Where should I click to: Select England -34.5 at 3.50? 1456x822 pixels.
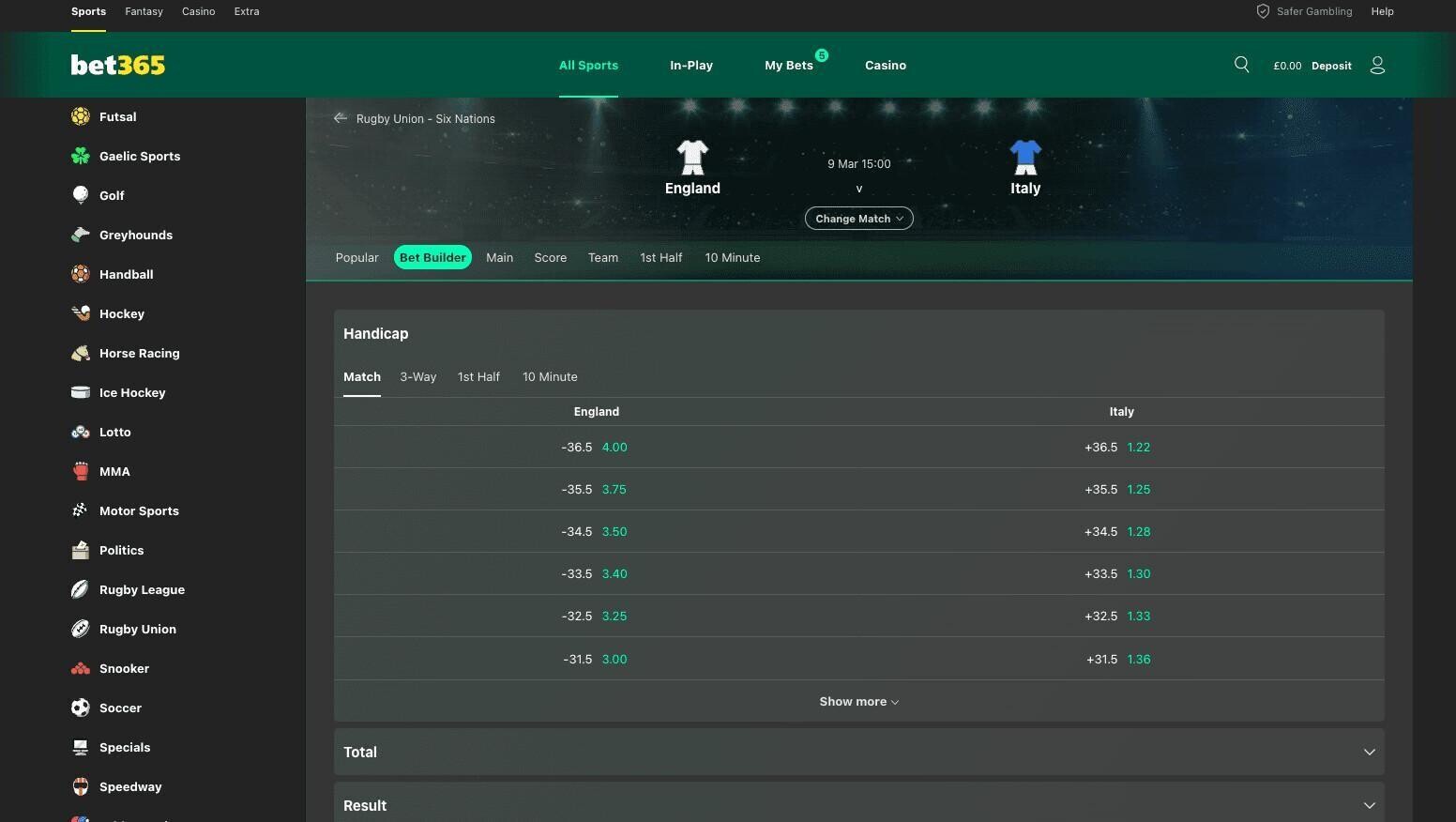pyautogui.click(x=595, y=531)
